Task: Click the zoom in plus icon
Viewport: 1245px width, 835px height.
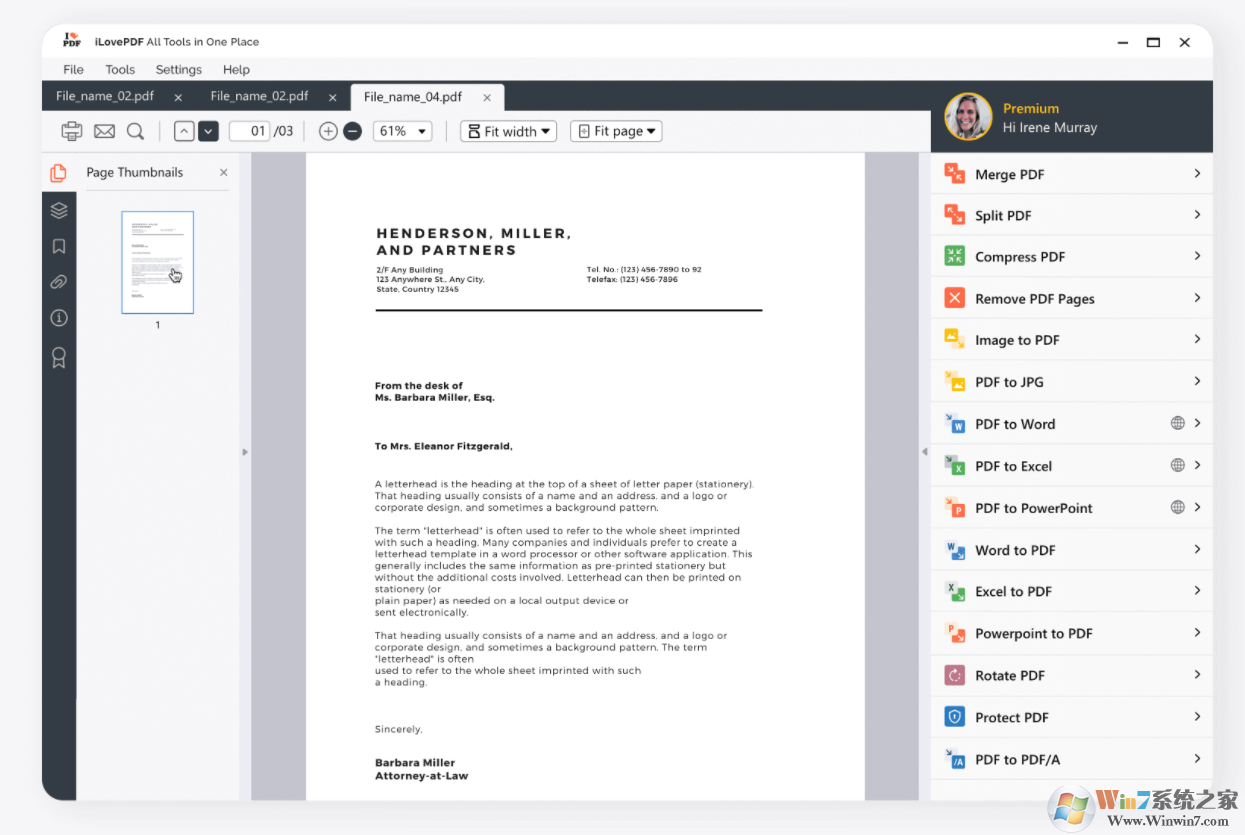Action: tap(328, 131)
